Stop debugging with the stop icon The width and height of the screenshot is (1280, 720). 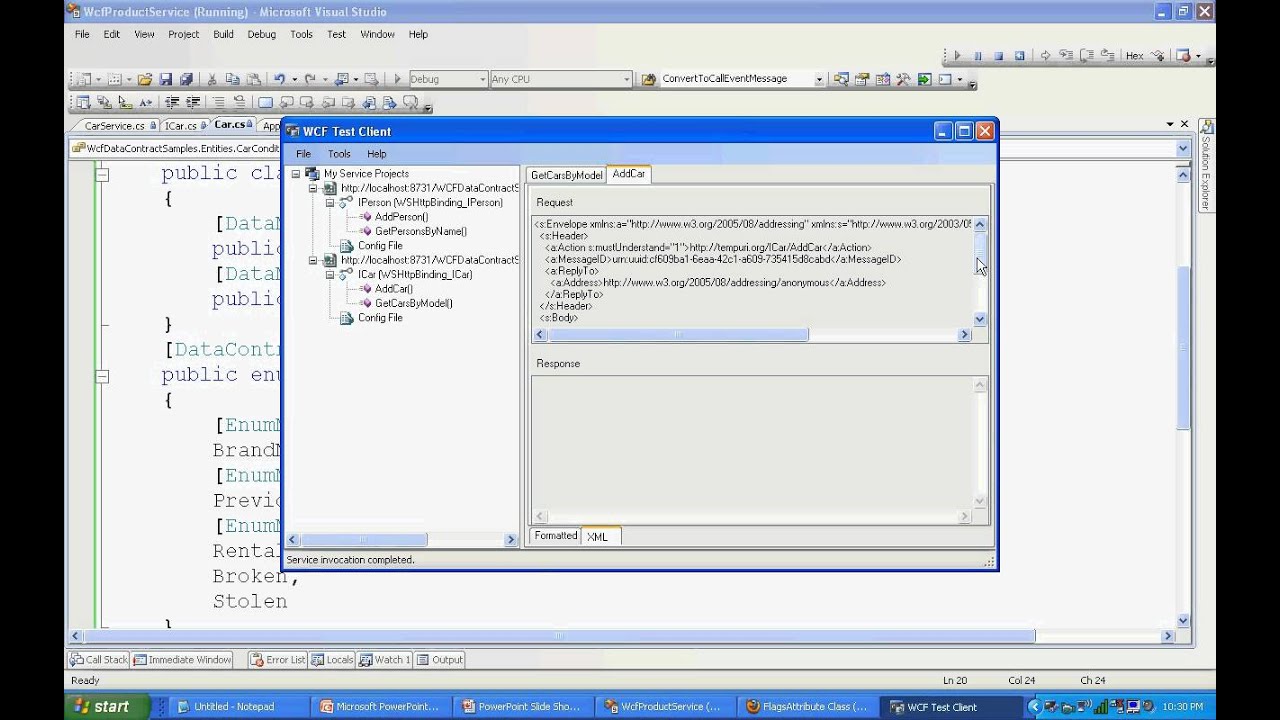[x=999, y=56]
